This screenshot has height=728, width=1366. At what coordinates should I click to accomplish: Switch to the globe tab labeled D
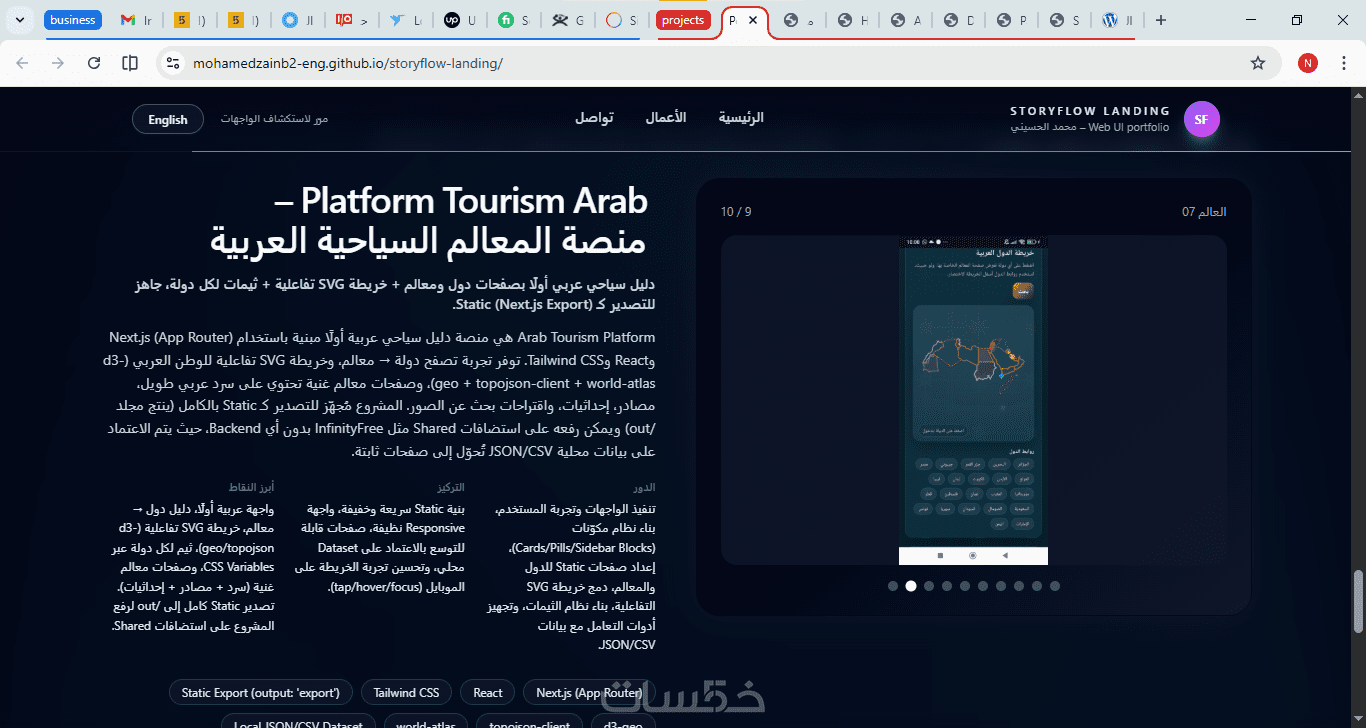[958, 20]
